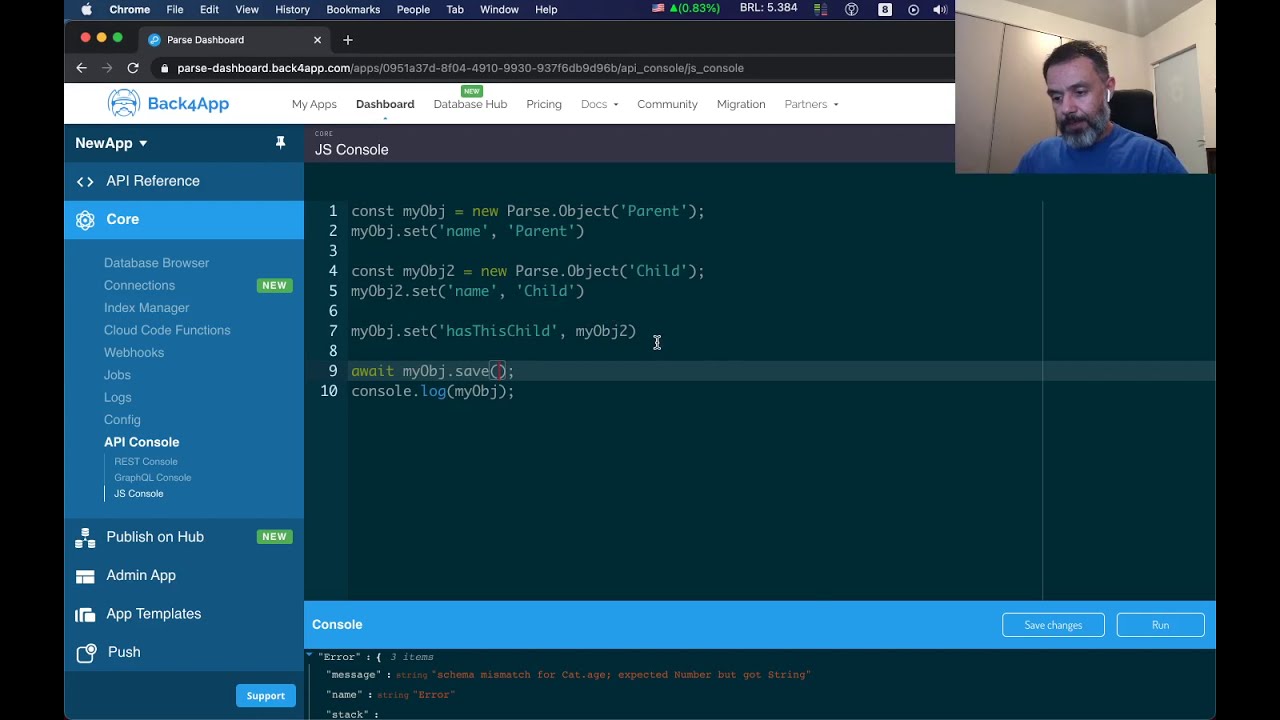Open the GraphQL Console

(x=152, y=477)
